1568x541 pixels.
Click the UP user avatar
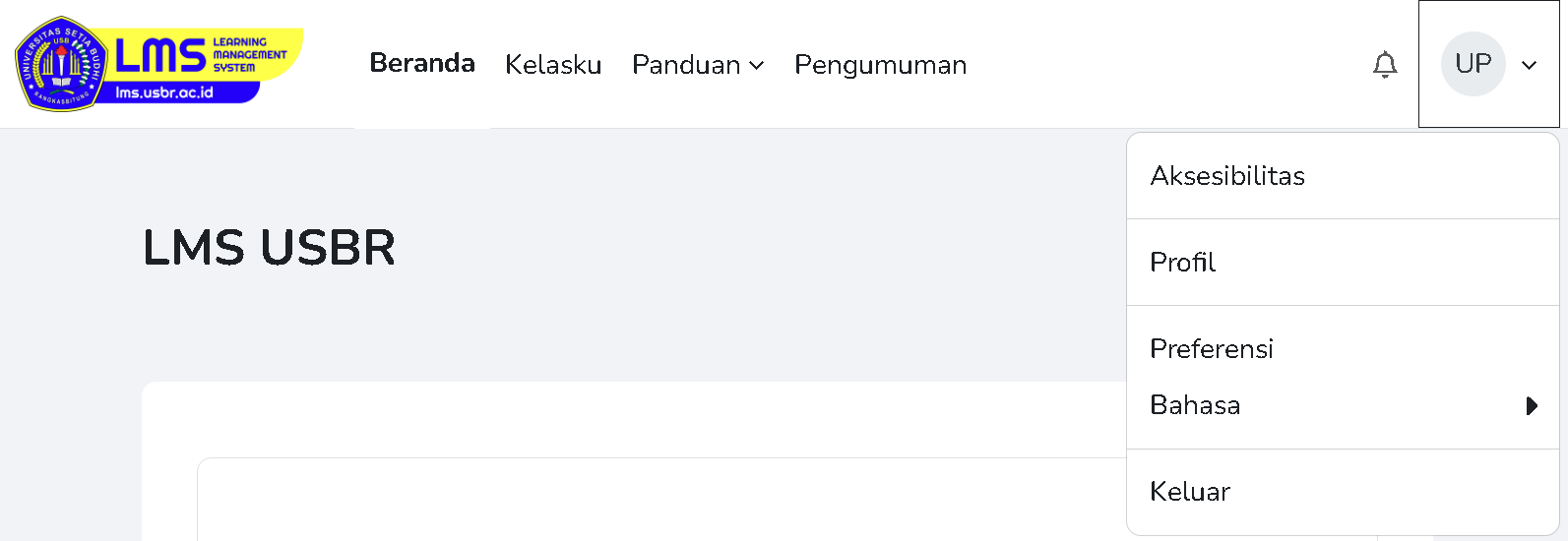(1473, 64)
